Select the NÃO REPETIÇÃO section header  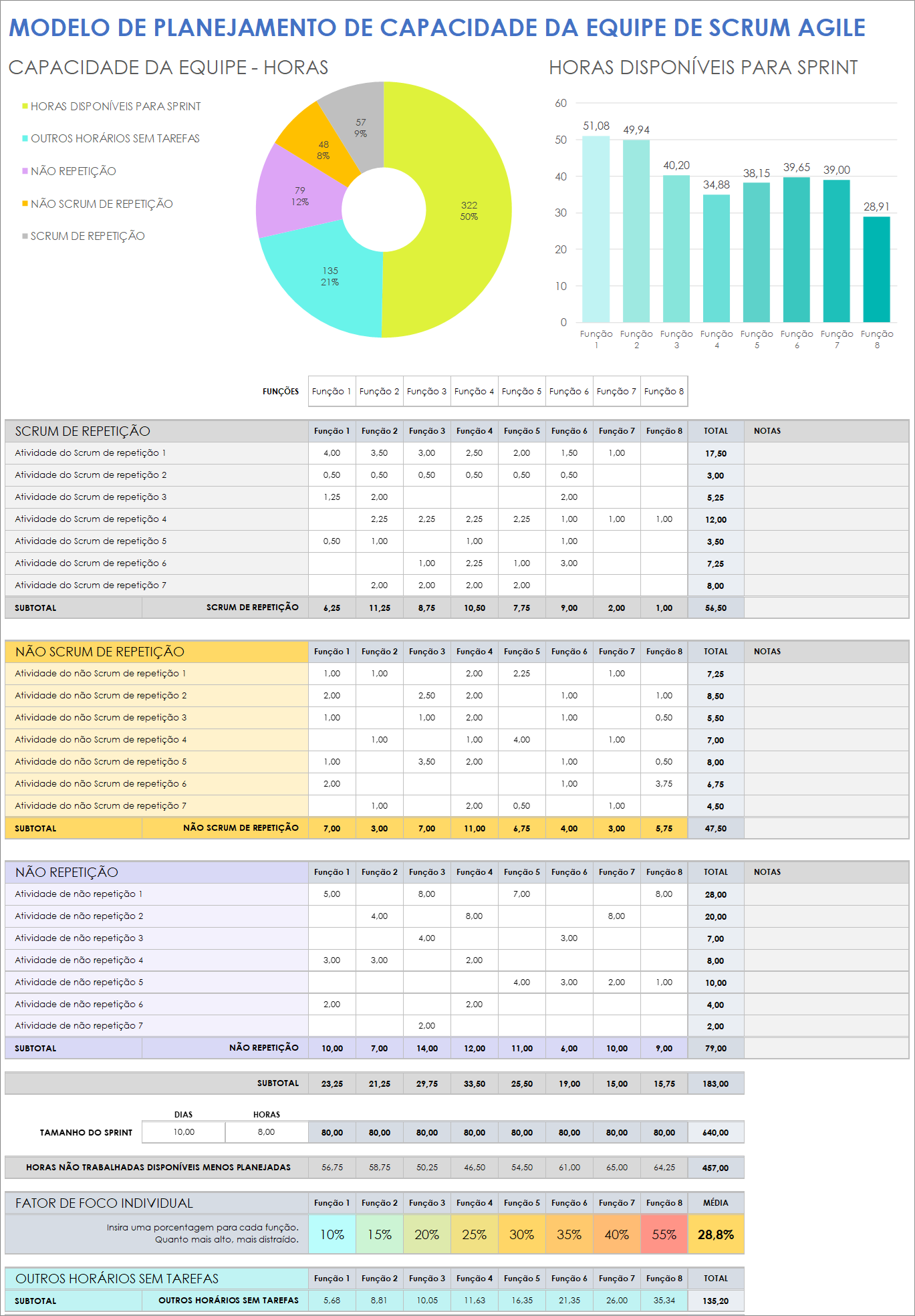tap(156, 872)
